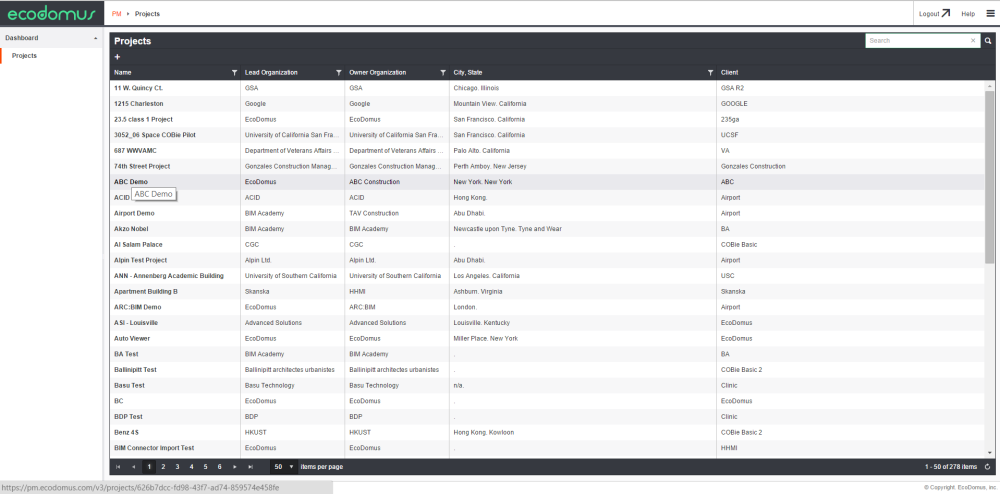Go to page 5
Screen dimensions: 1000x494
(x=205, y=467)
